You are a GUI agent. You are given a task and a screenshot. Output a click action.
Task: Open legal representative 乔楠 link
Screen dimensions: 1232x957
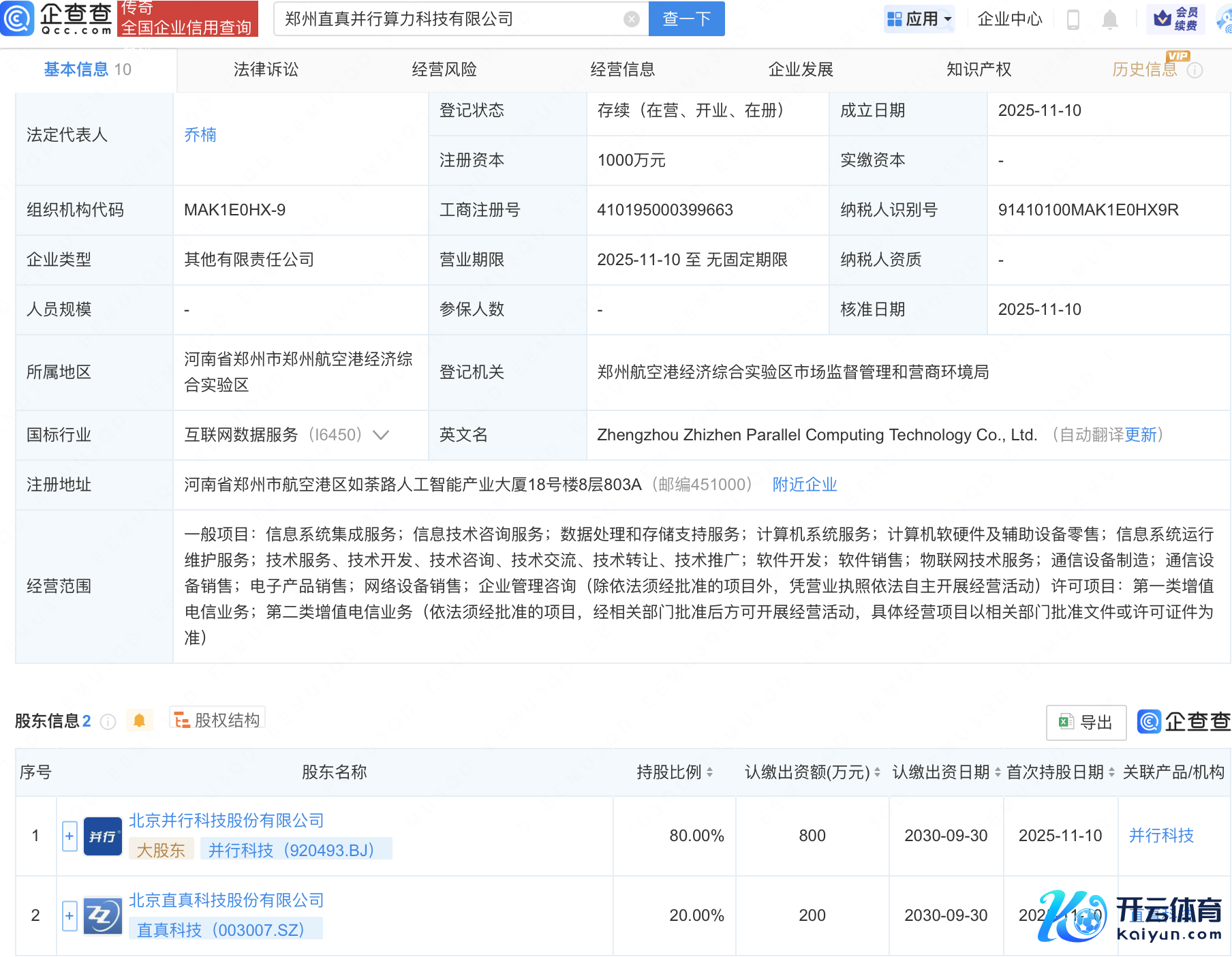200,135
